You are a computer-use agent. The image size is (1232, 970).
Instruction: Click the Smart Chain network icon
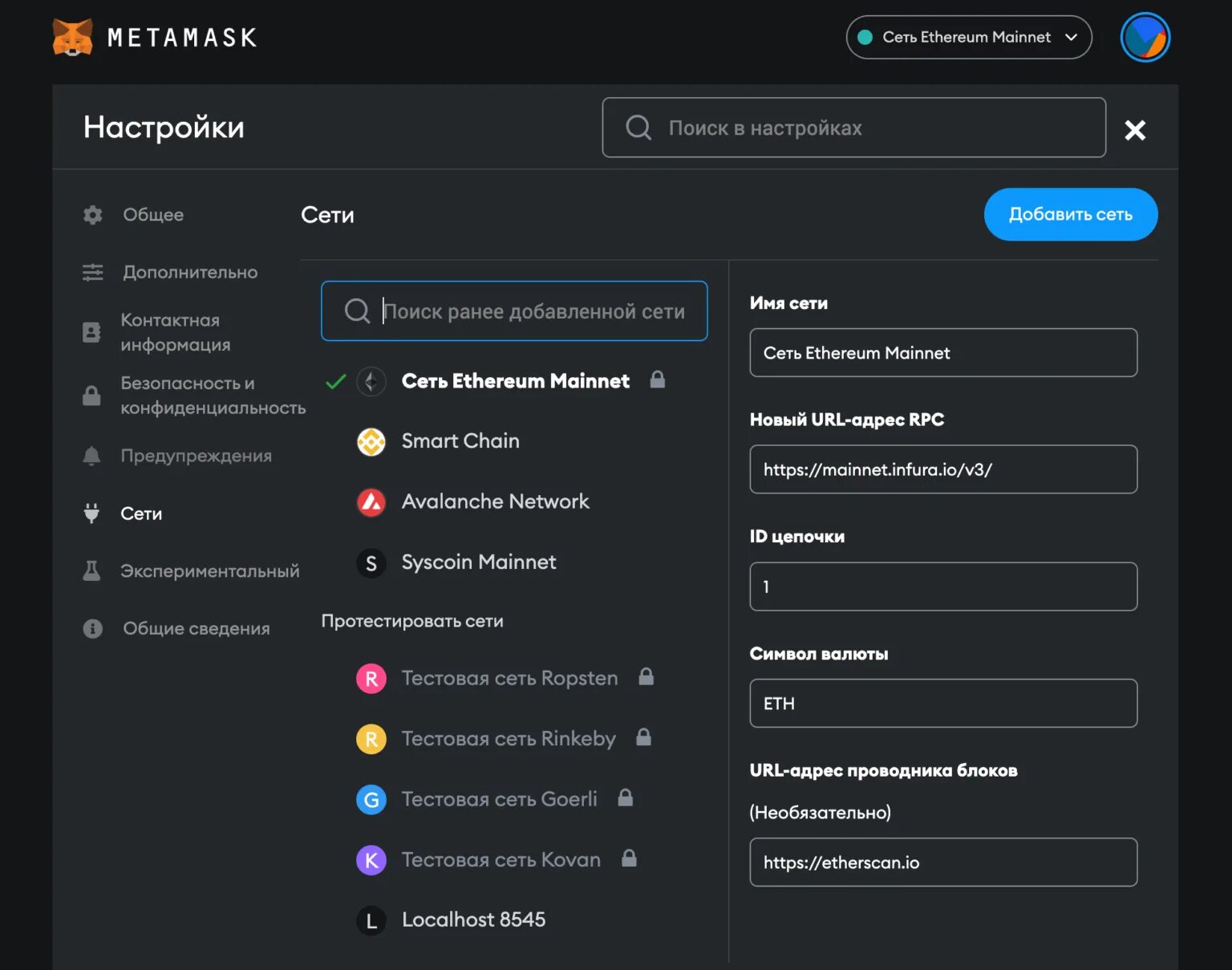click(x=371, y=441)
